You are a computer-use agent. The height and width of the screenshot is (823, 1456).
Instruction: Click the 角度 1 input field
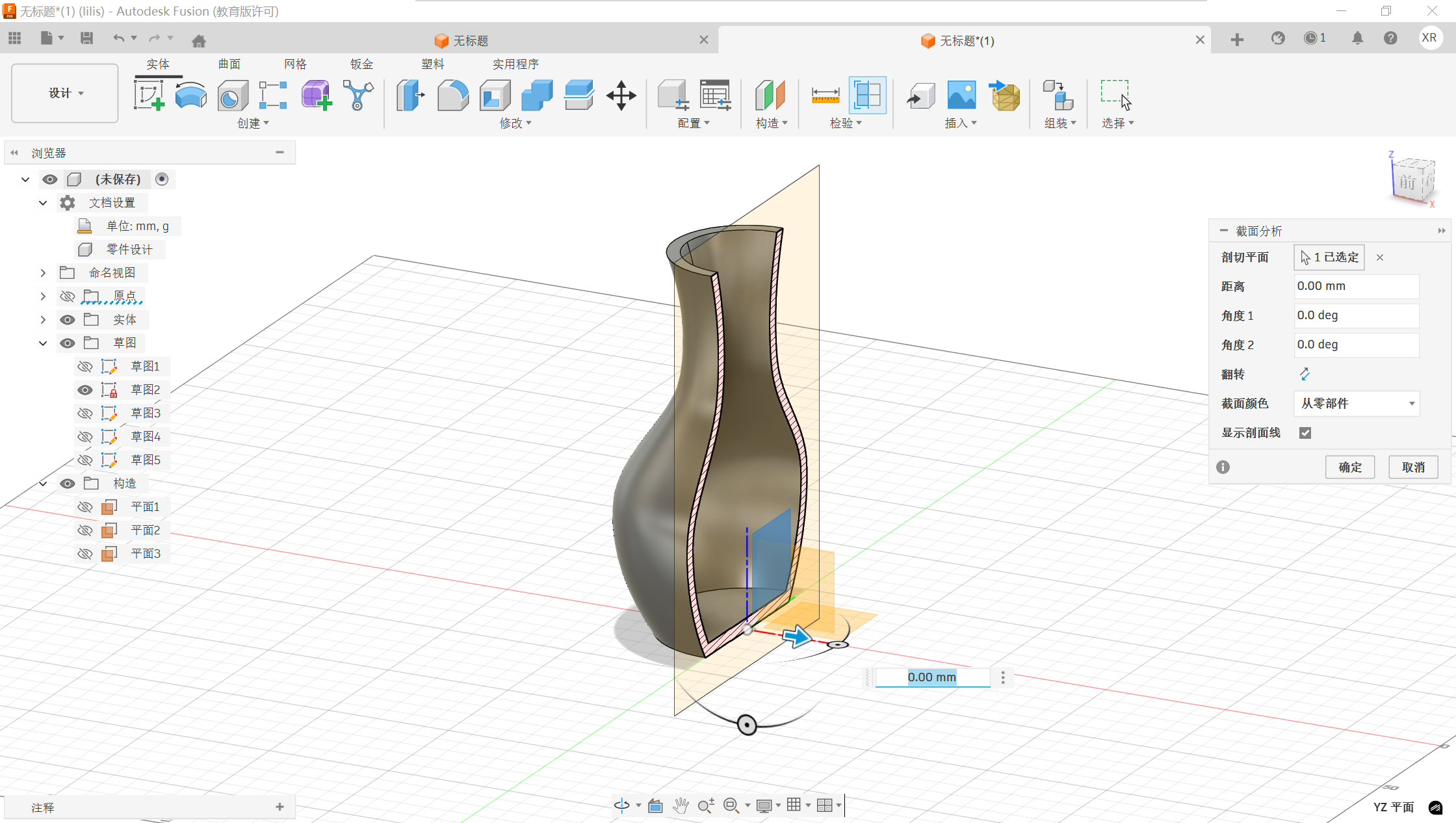pos(1356,315)
